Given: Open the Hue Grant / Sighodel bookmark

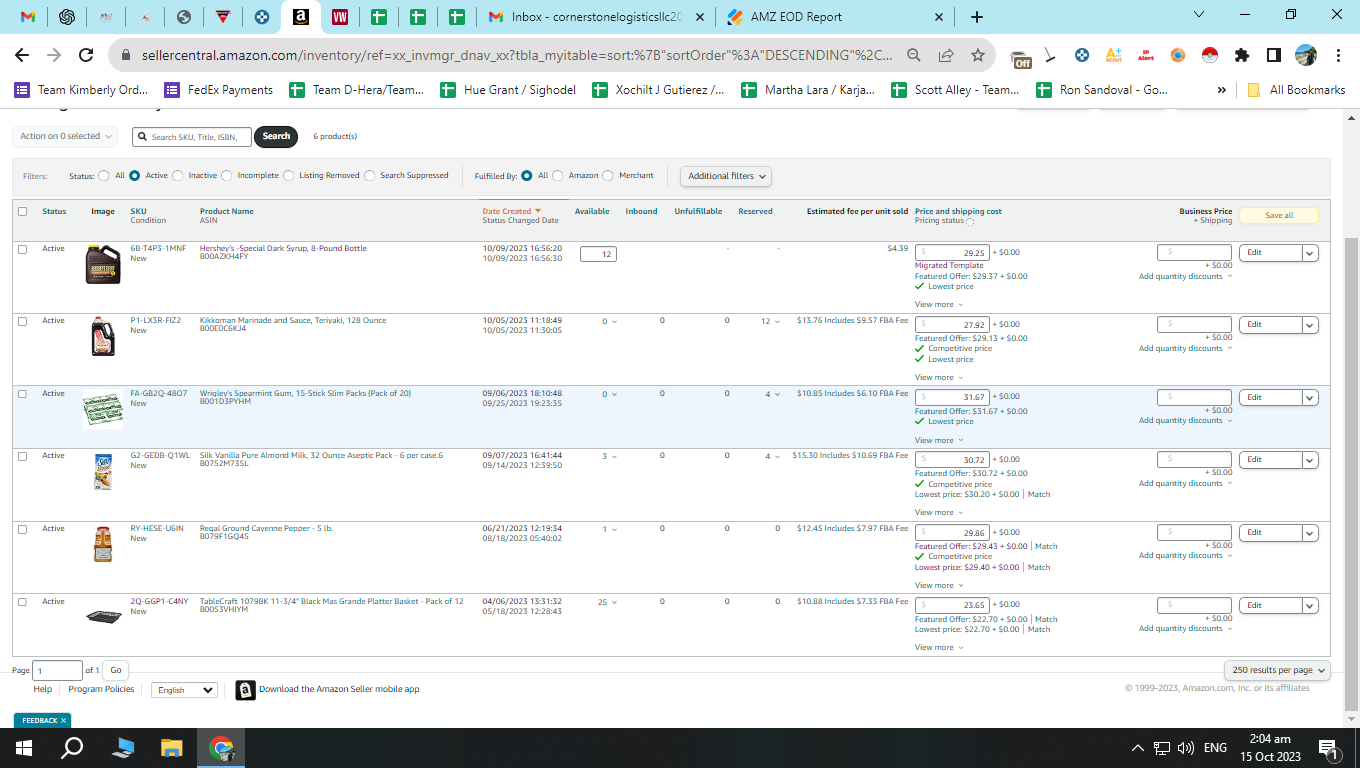Looking at the screenshot, I should [508, 90].
